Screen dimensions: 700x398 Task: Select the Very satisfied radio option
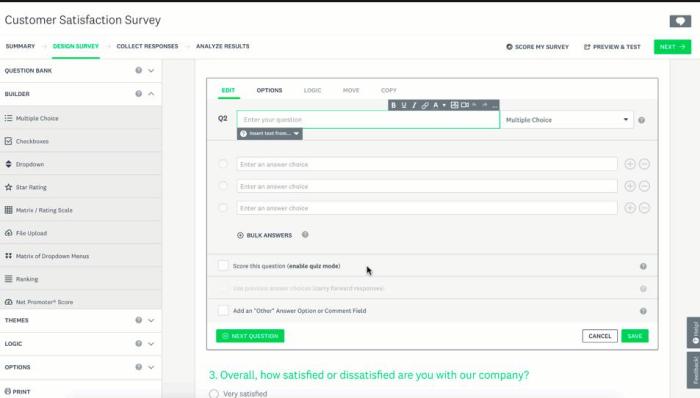pyautogui.click(x=214, y=394)
